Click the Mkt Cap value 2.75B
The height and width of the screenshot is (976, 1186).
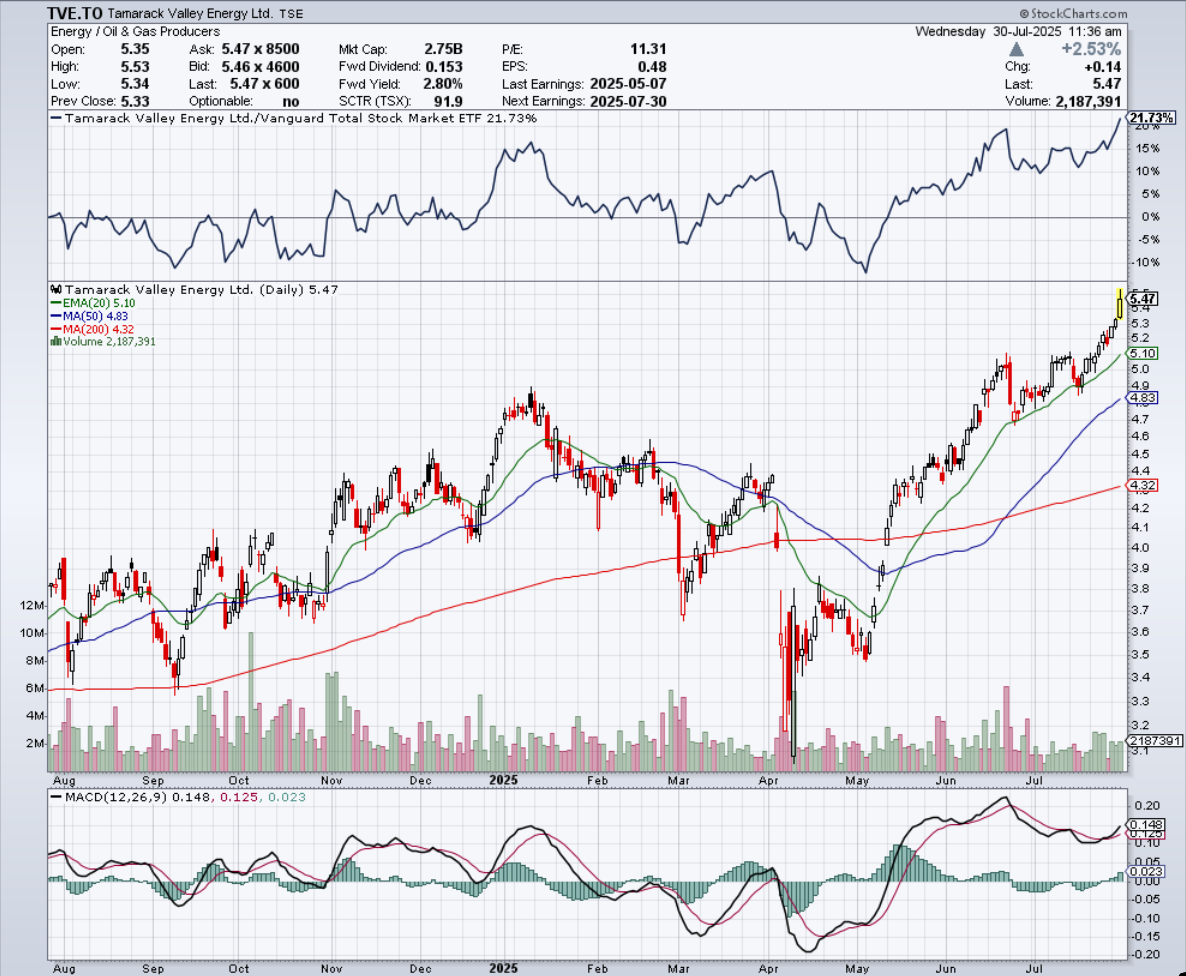point(443,49)
